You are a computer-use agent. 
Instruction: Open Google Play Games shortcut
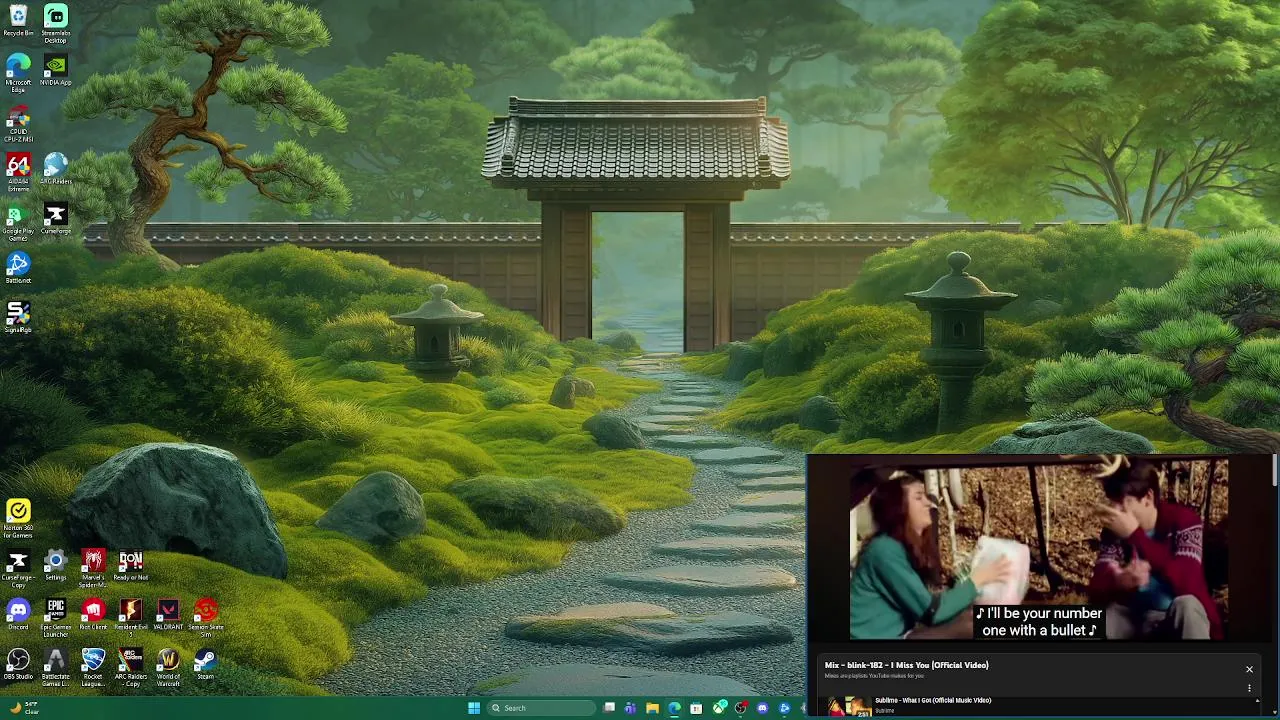[x=18, y=222]
